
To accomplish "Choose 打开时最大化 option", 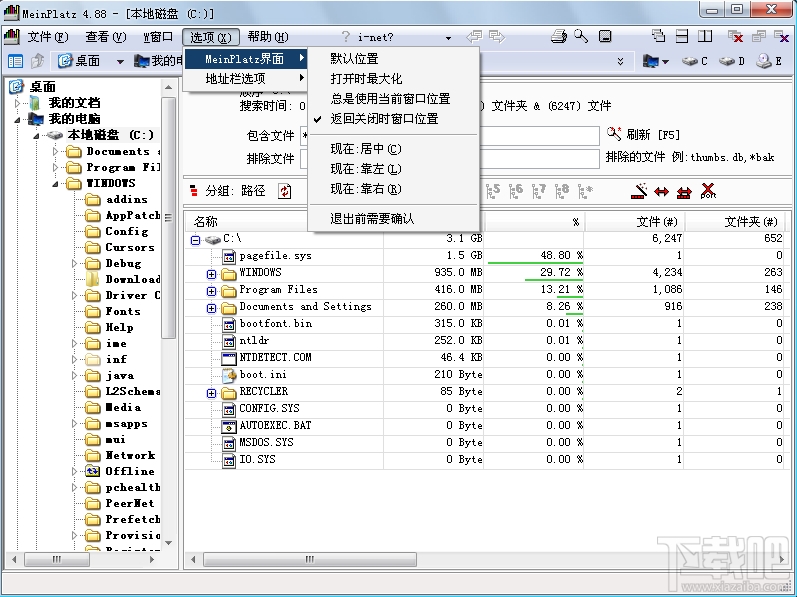I will tap(393, 79).
